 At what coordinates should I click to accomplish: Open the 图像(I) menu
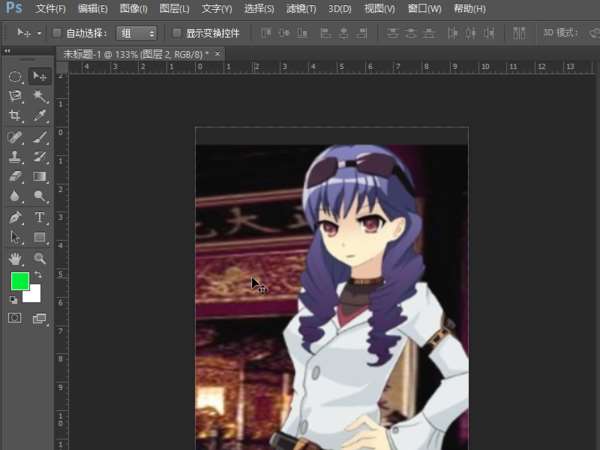point(134,8)
